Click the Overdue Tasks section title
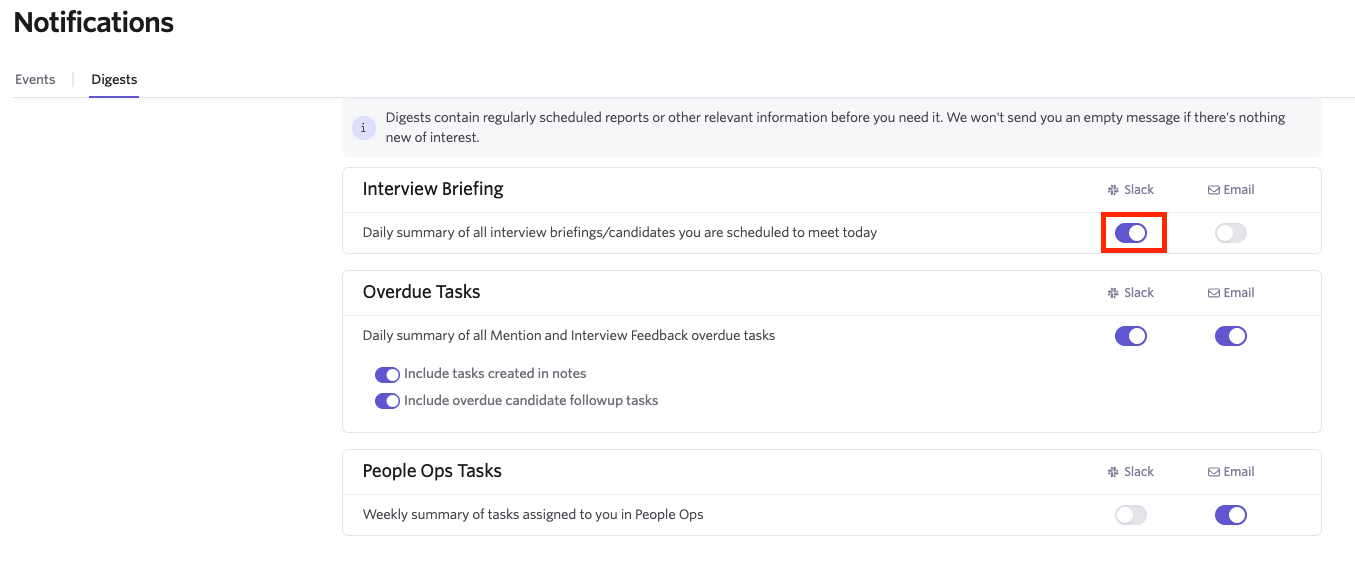1355x561 pixels. pos(421,292)
